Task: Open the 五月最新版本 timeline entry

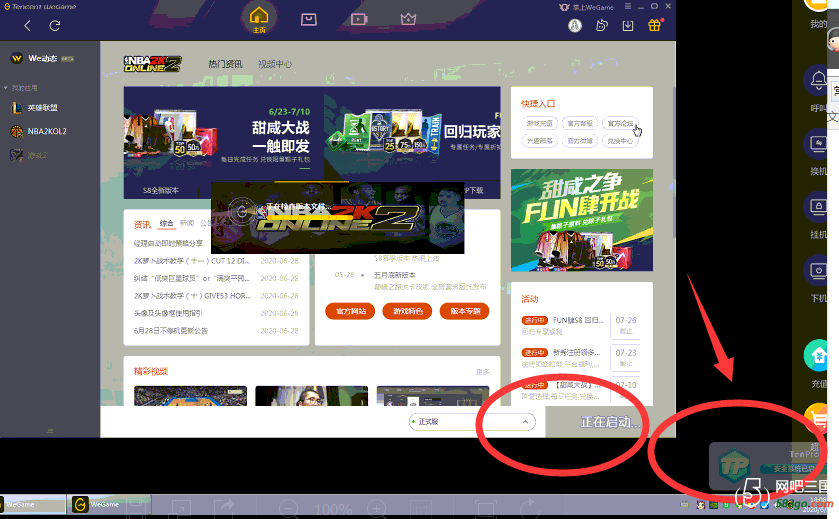Action: (x=394, y=275)
